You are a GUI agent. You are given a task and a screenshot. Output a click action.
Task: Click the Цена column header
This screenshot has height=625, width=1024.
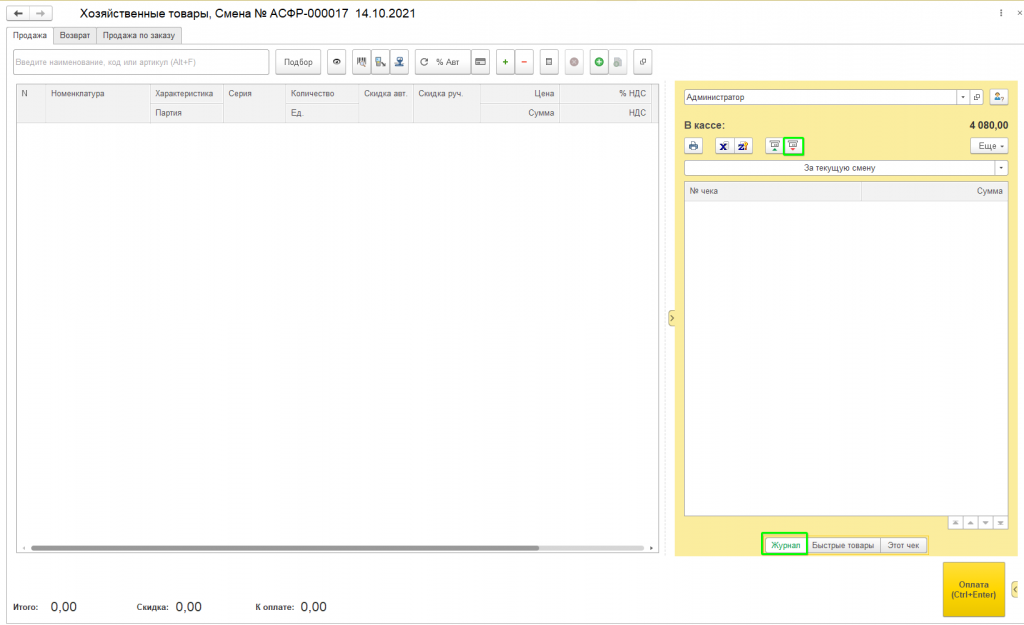pos(520,93)
